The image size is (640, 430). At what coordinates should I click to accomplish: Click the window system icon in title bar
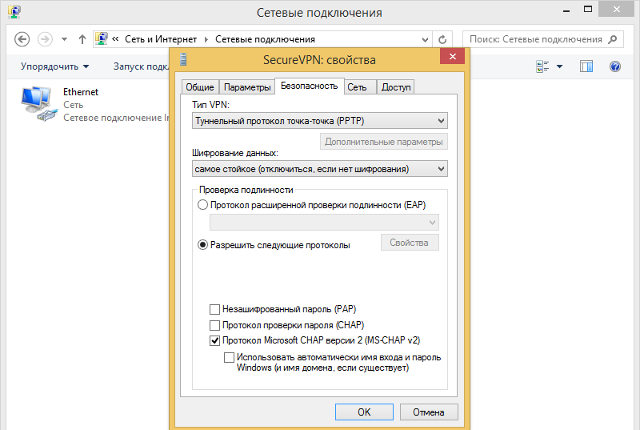click(x=15, y=11)
